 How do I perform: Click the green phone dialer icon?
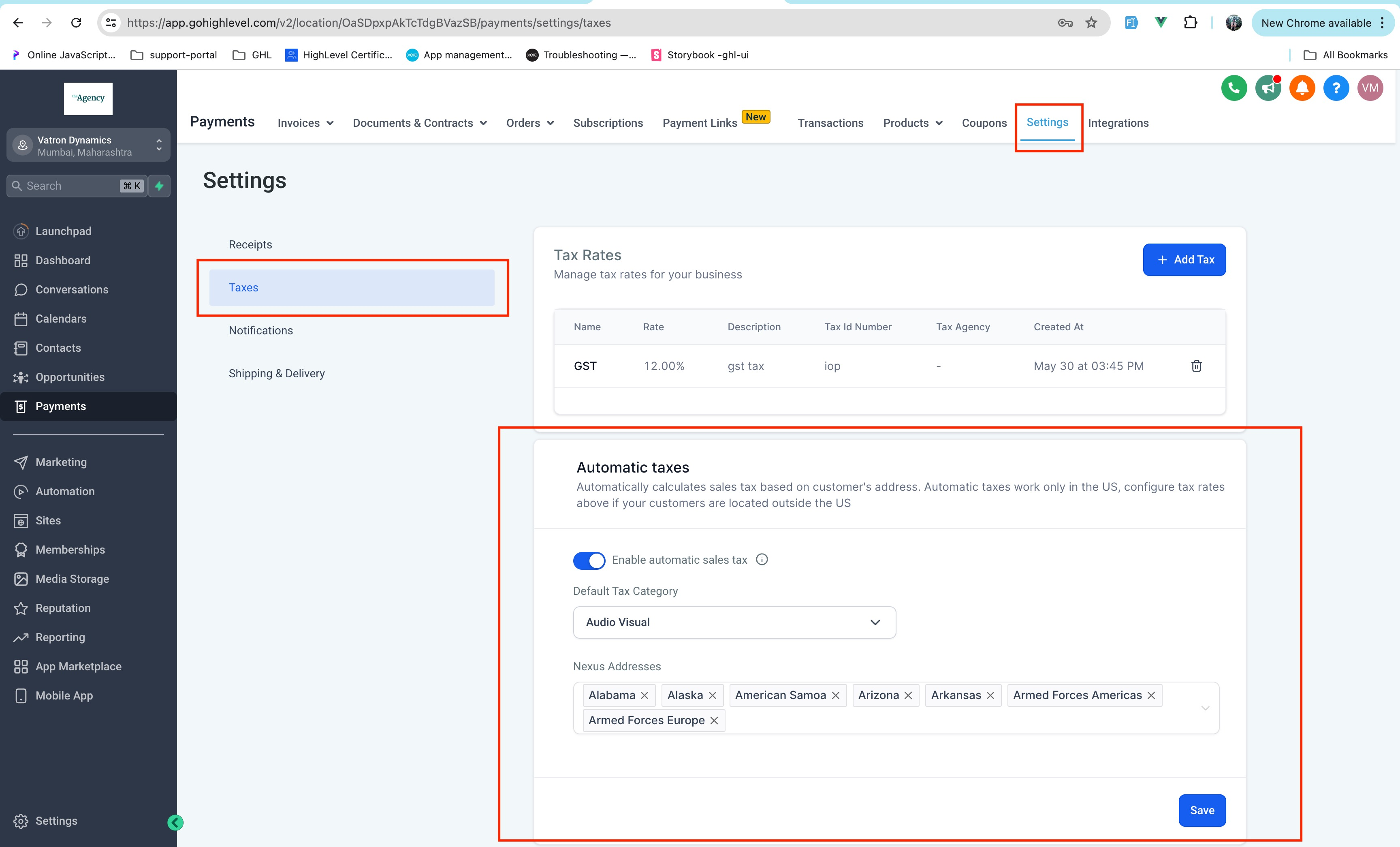click(x=1234, y=88)
